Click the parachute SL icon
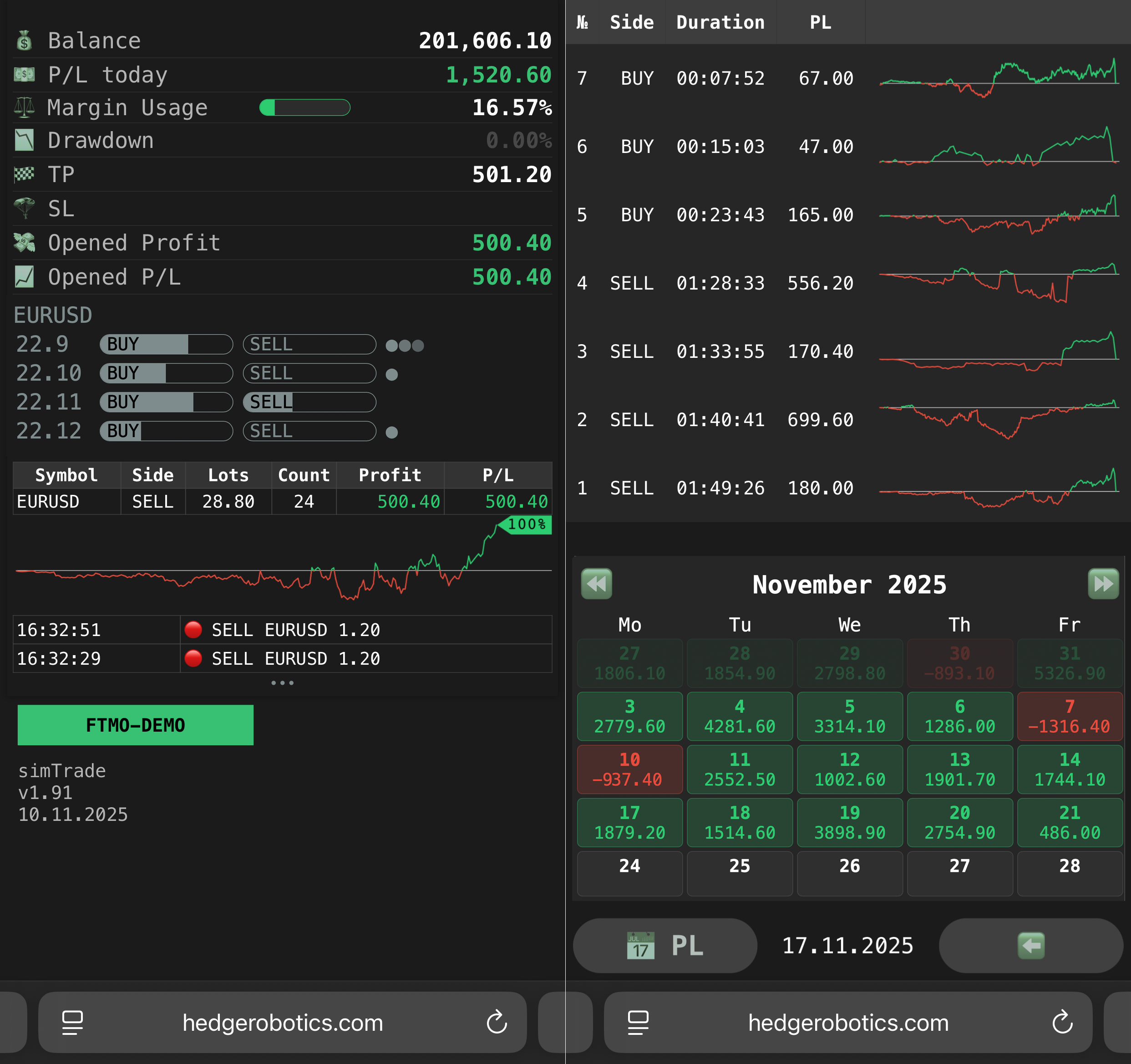The image size is (1131, 1064). (x=24, y=208)
